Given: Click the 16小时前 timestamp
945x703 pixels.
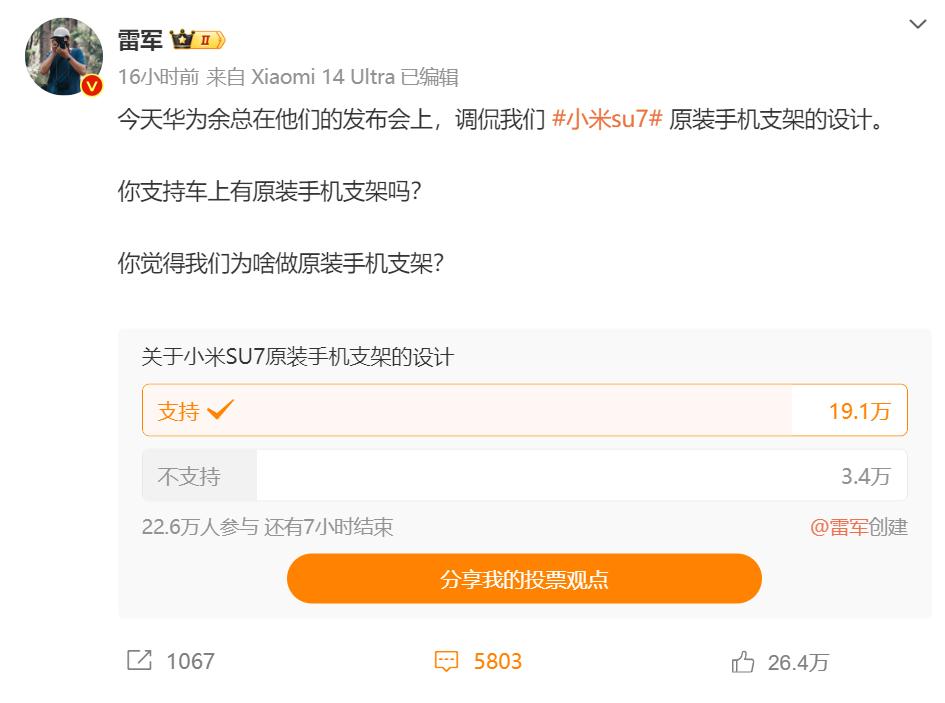Looking at the screenshot, I should click(158, 77).
